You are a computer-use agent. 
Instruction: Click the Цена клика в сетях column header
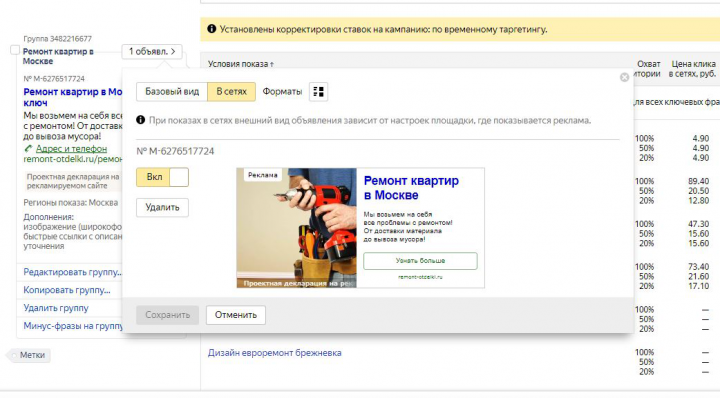(x=692, y=69)
